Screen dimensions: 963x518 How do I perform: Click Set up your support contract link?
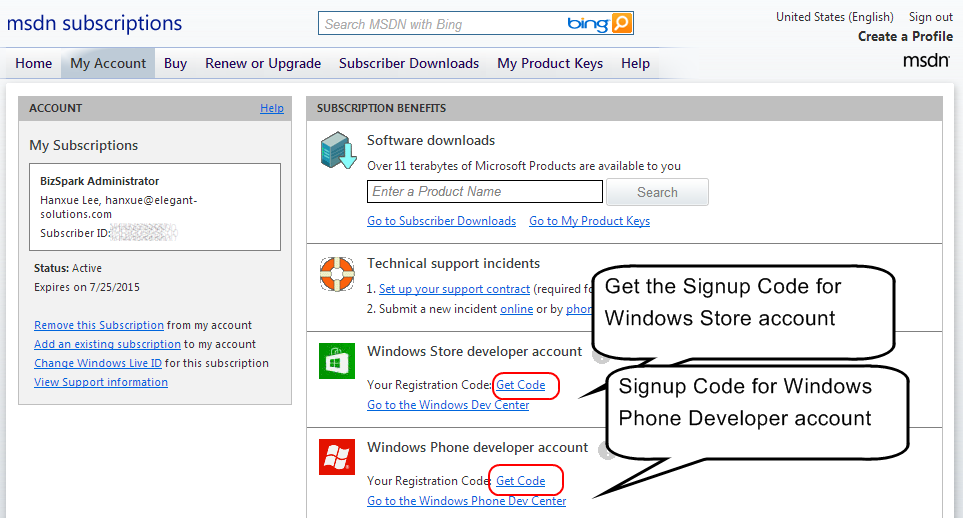(454, 289)
